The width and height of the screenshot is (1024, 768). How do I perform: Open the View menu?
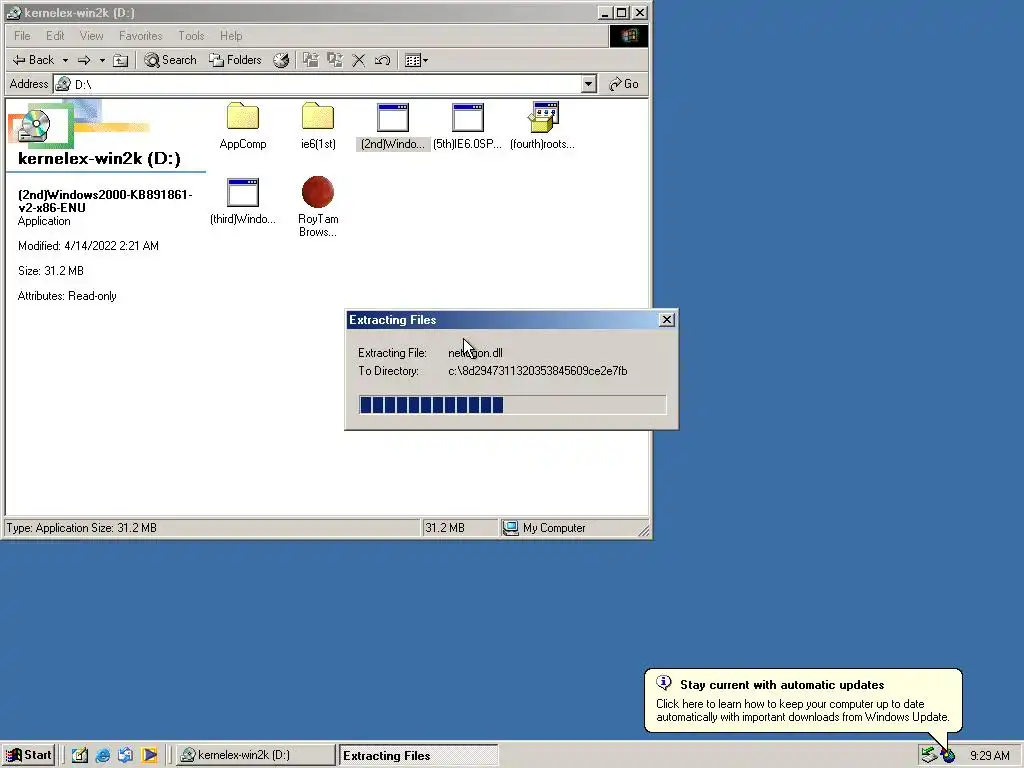point(91,36)
